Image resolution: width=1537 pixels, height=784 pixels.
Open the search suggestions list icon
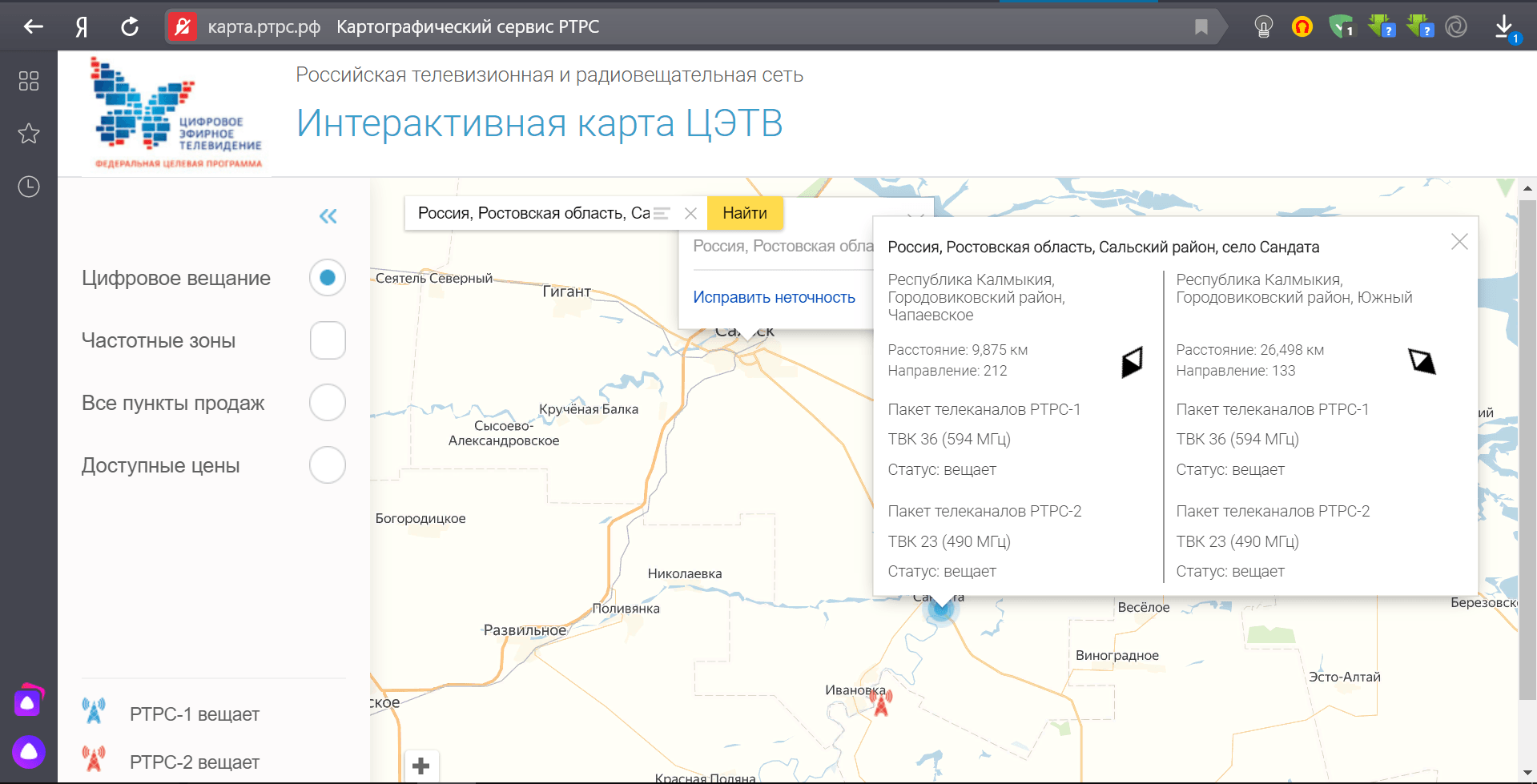(662, 214)
